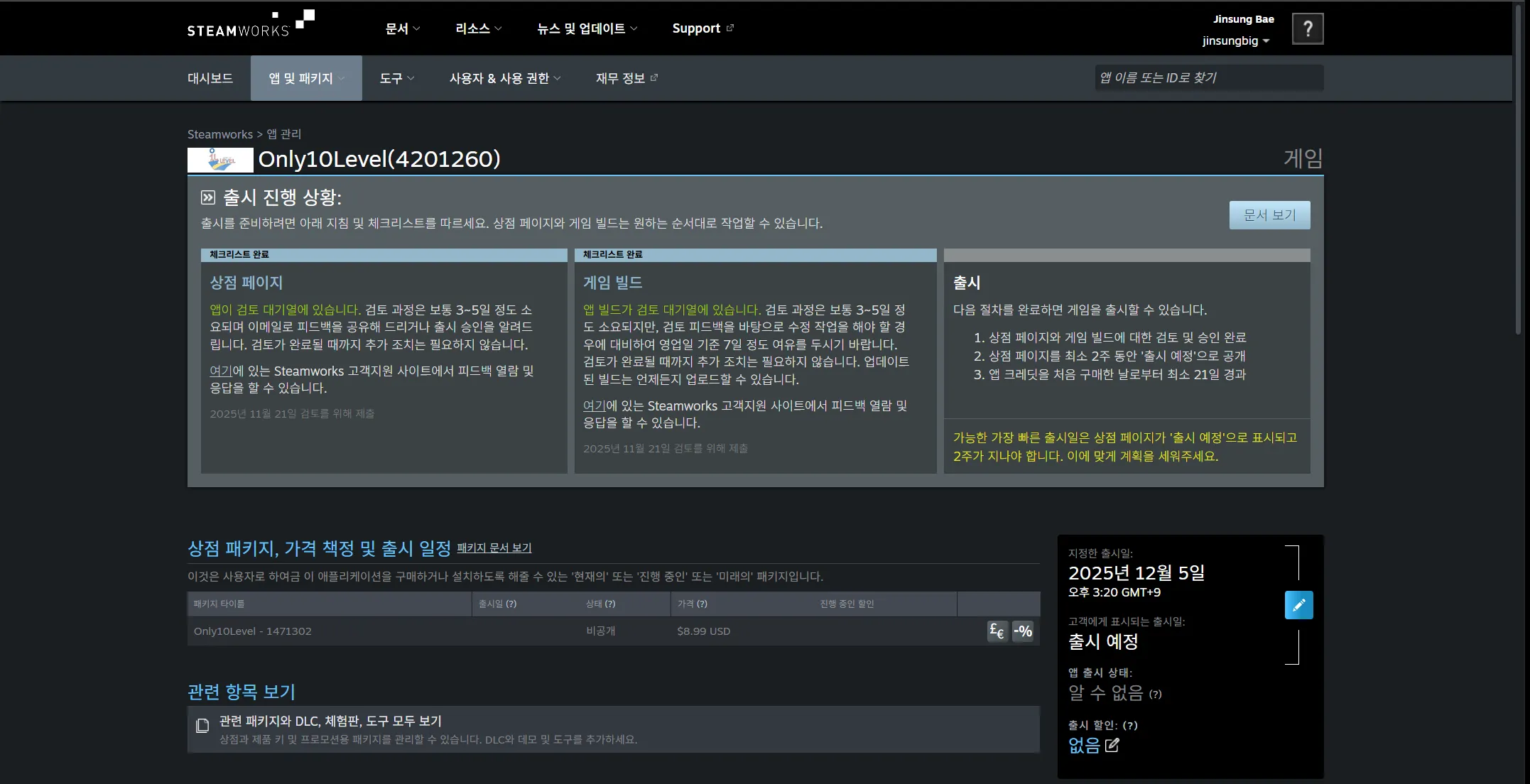Click the Only10Level game capsule thumbnail
The width and height of the screenshot is (1530, 784).
pyautogui.click(x=220, y=160)
